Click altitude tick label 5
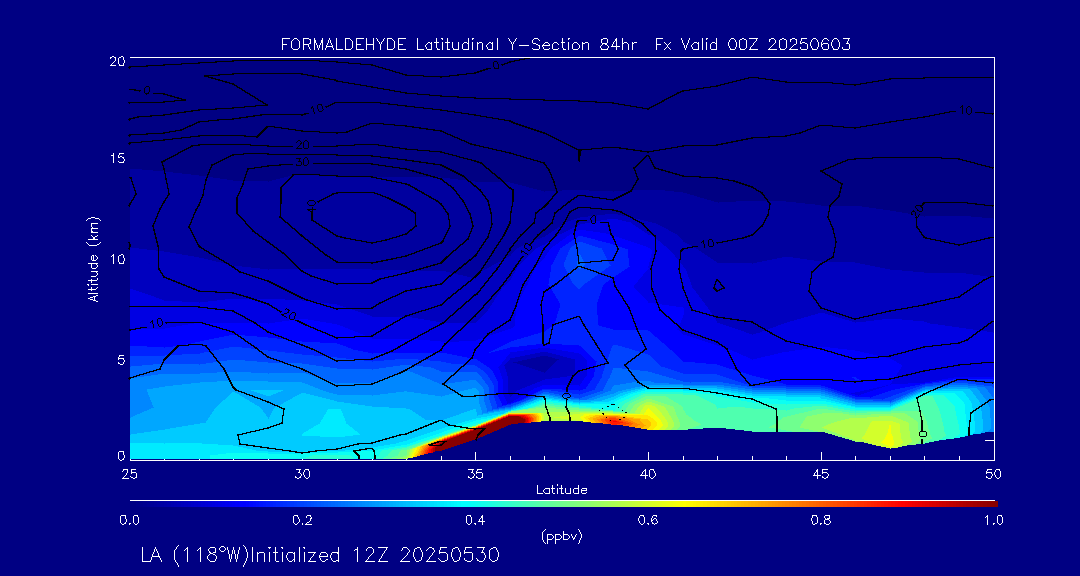Viewport: 1080px width, 576px height. pyautogui.click(x=120, y=359)
